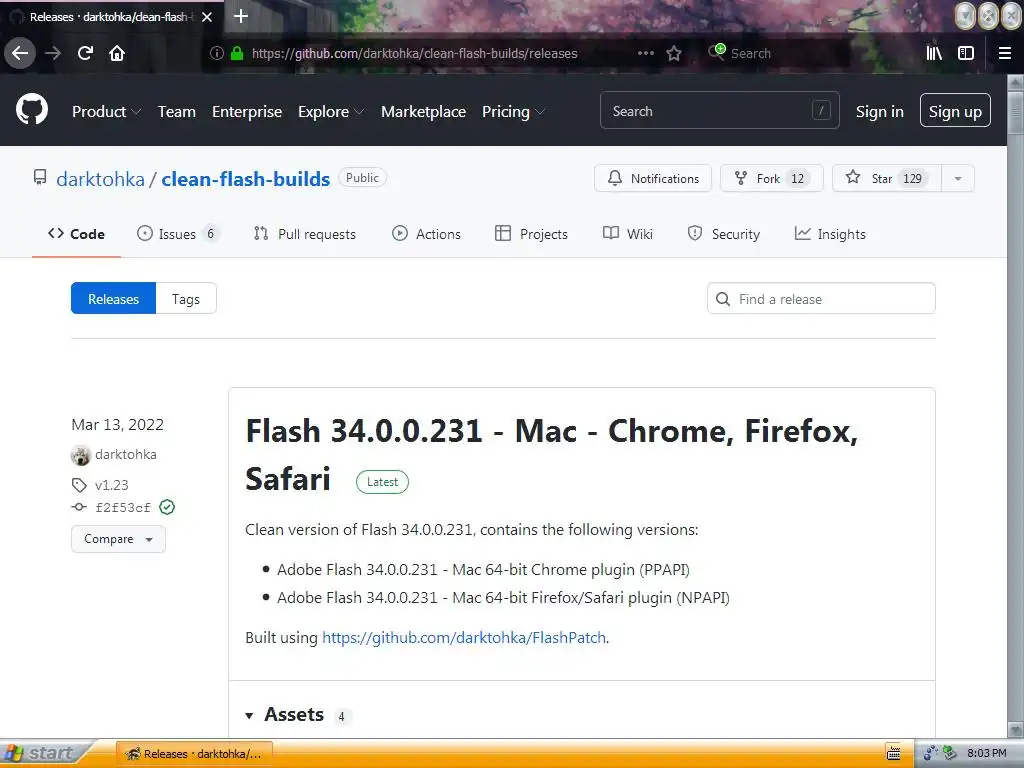The width and height of the screenshot is (1024, 768).
Task: Switch to the Pull requests tab
Action: (x=304, y=234)
